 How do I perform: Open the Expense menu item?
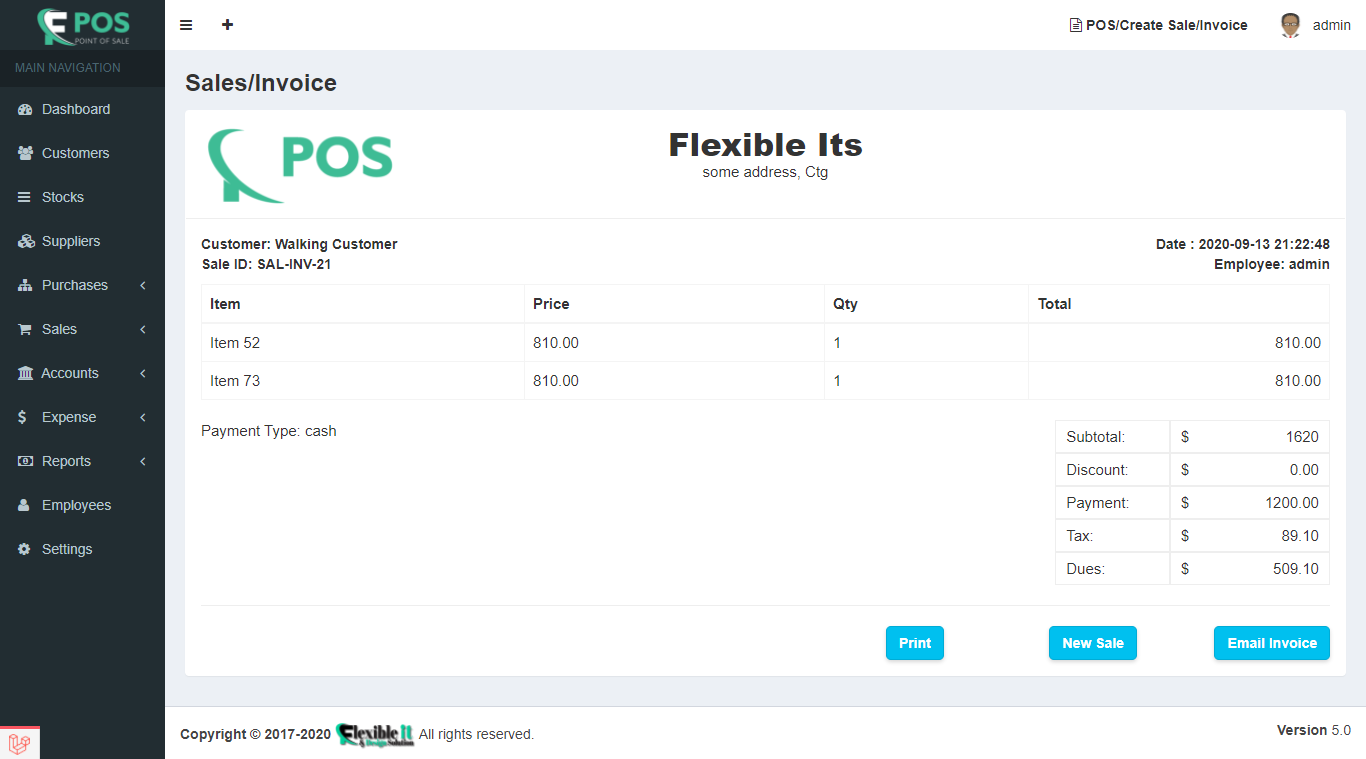(66, 417)
